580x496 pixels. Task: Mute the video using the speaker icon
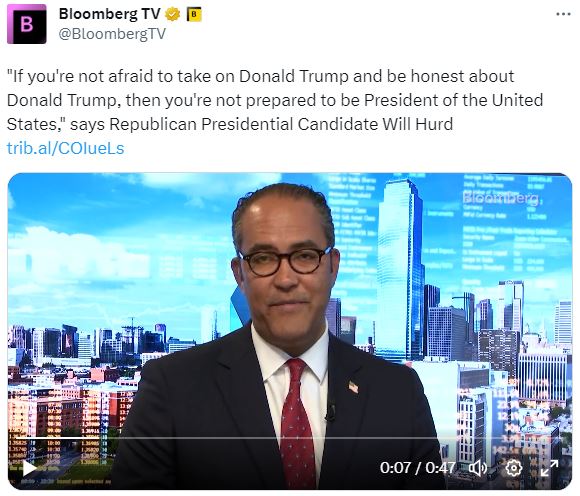coord(478,468)
